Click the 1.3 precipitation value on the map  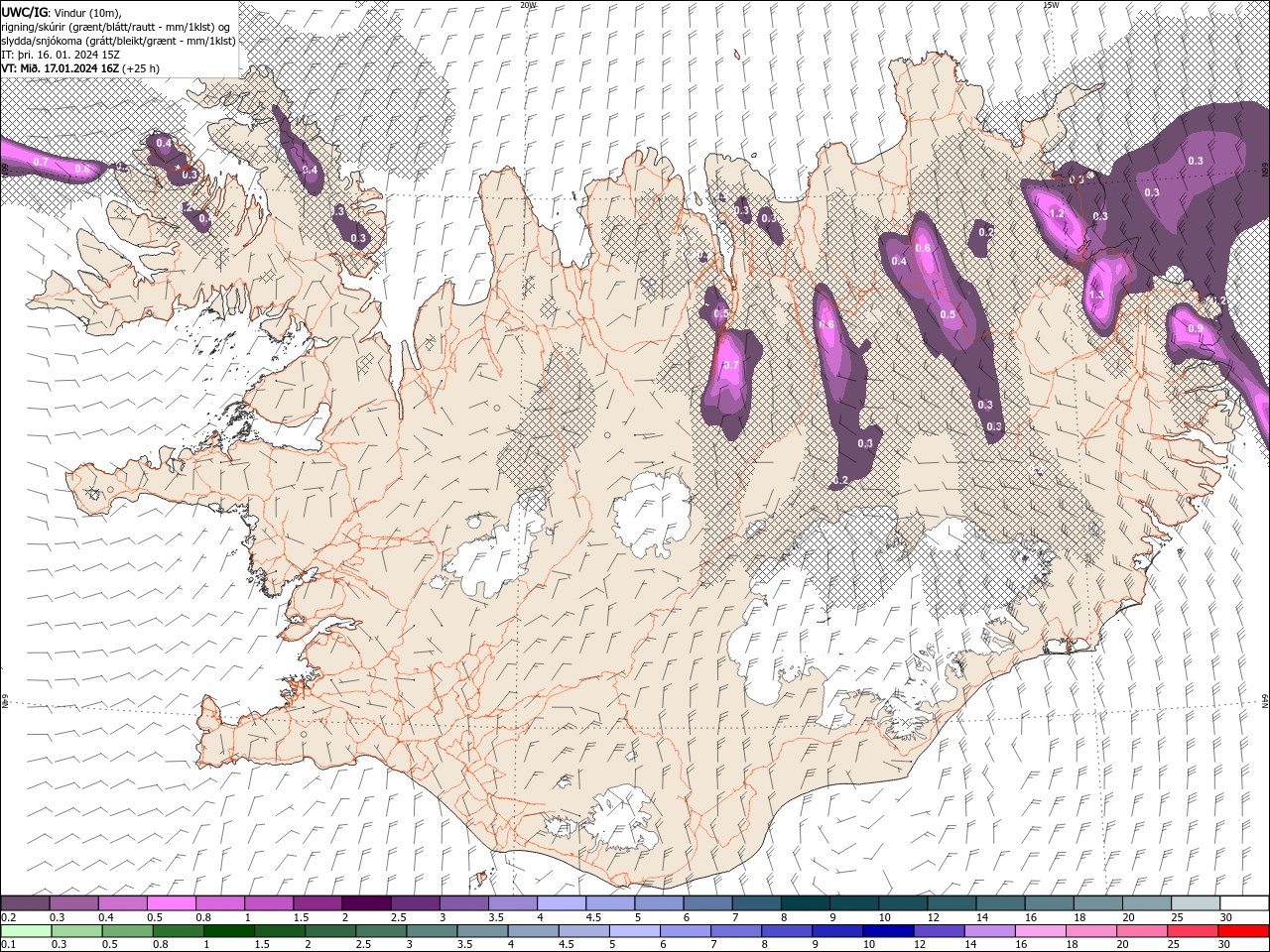click(x=1096, y=295)
